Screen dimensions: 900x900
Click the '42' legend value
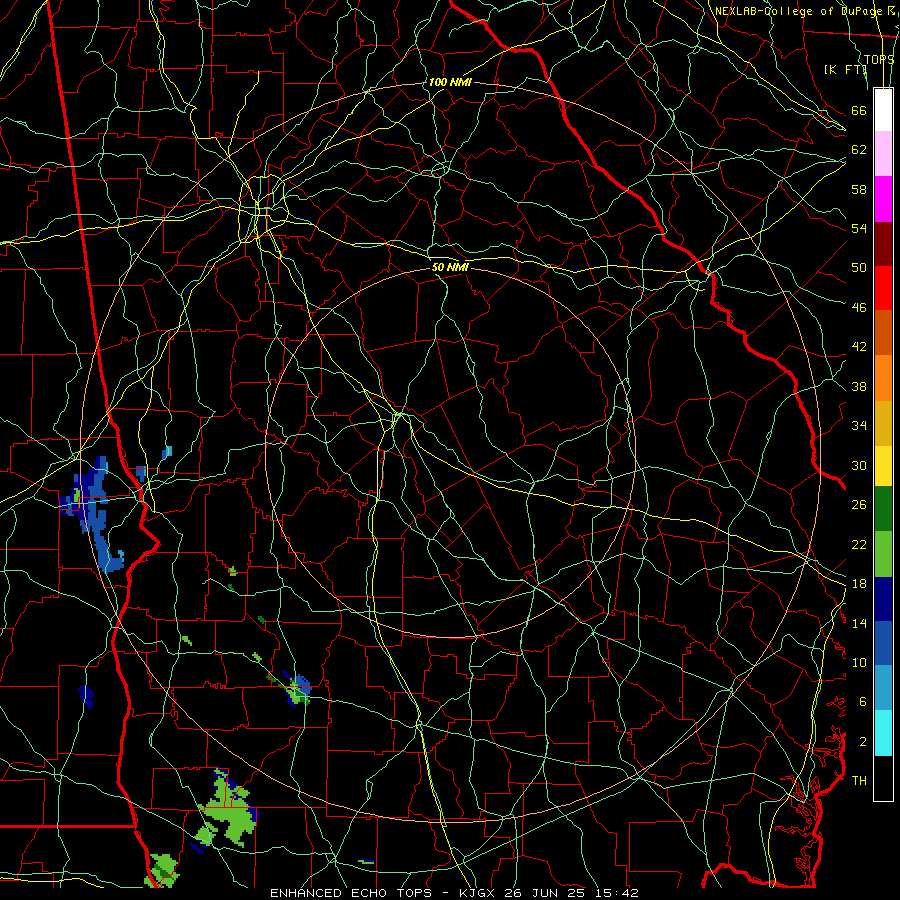coord(859,347)
